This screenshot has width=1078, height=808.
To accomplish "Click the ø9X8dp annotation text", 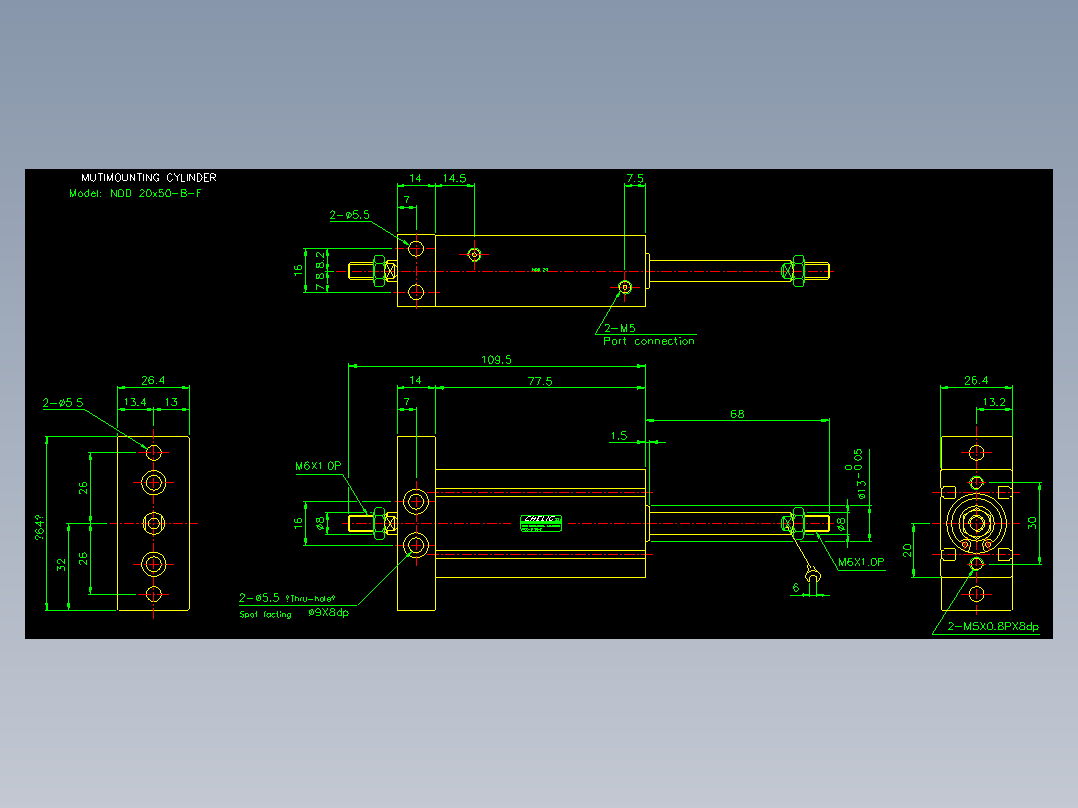I will (329, 612).
